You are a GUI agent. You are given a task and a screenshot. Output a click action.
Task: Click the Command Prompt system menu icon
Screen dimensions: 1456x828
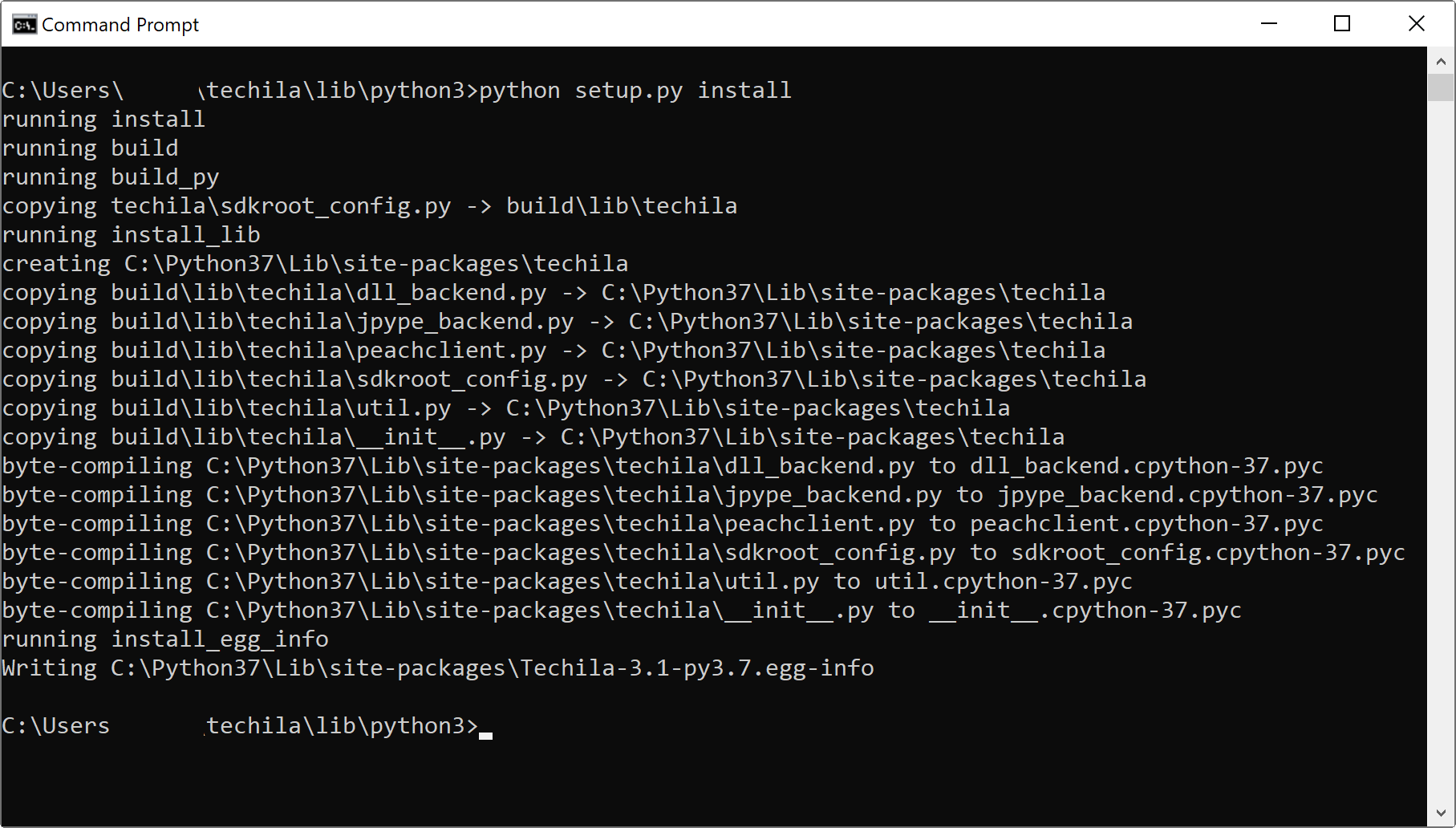[x=24, y=24]
